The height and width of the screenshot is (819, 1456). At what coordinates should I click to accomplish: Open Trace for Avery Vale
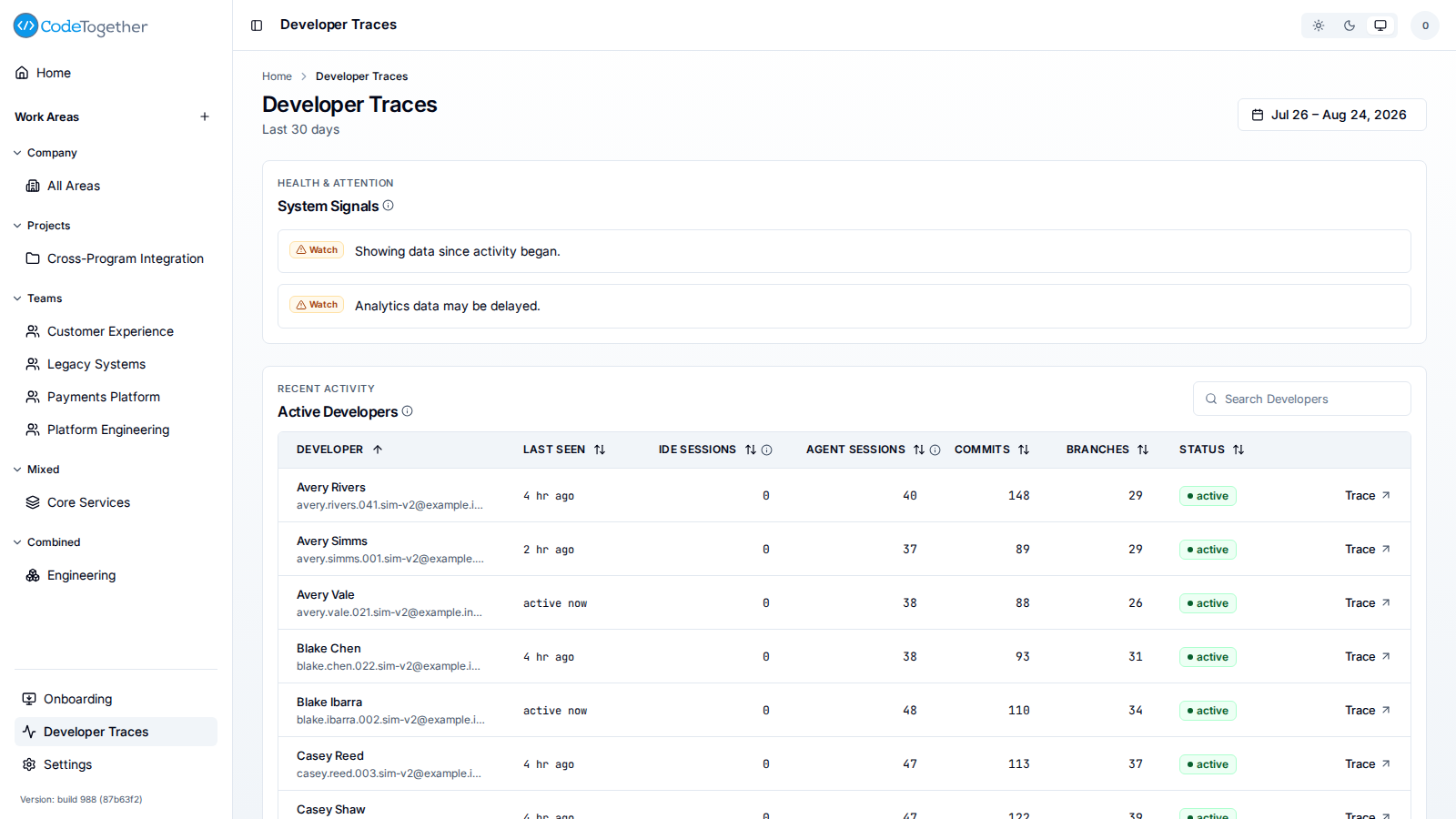point(1368,603)
